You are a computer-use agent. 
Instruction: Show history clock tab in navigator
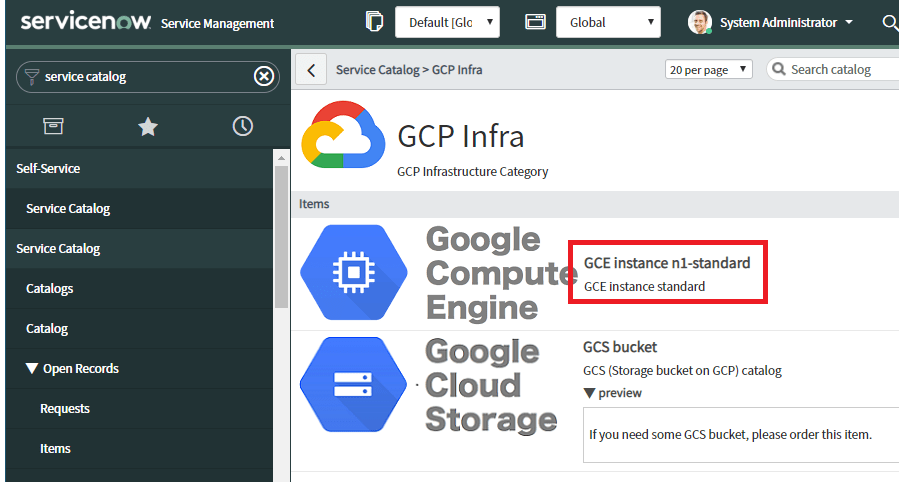[x=243, y=126]
